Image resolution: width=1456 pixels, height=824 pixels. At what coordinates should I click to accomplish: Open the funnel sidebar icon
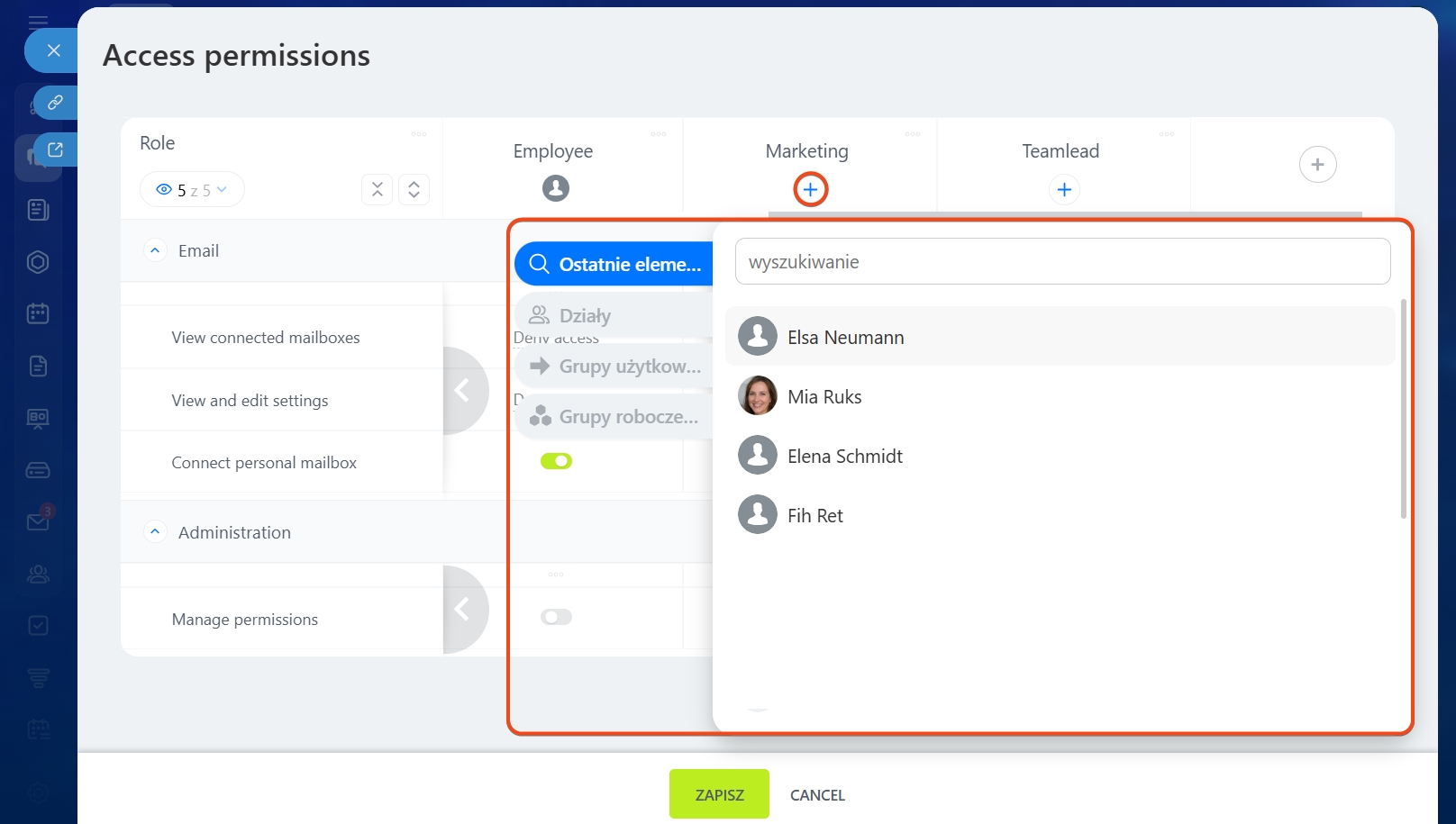click(38, 677)
